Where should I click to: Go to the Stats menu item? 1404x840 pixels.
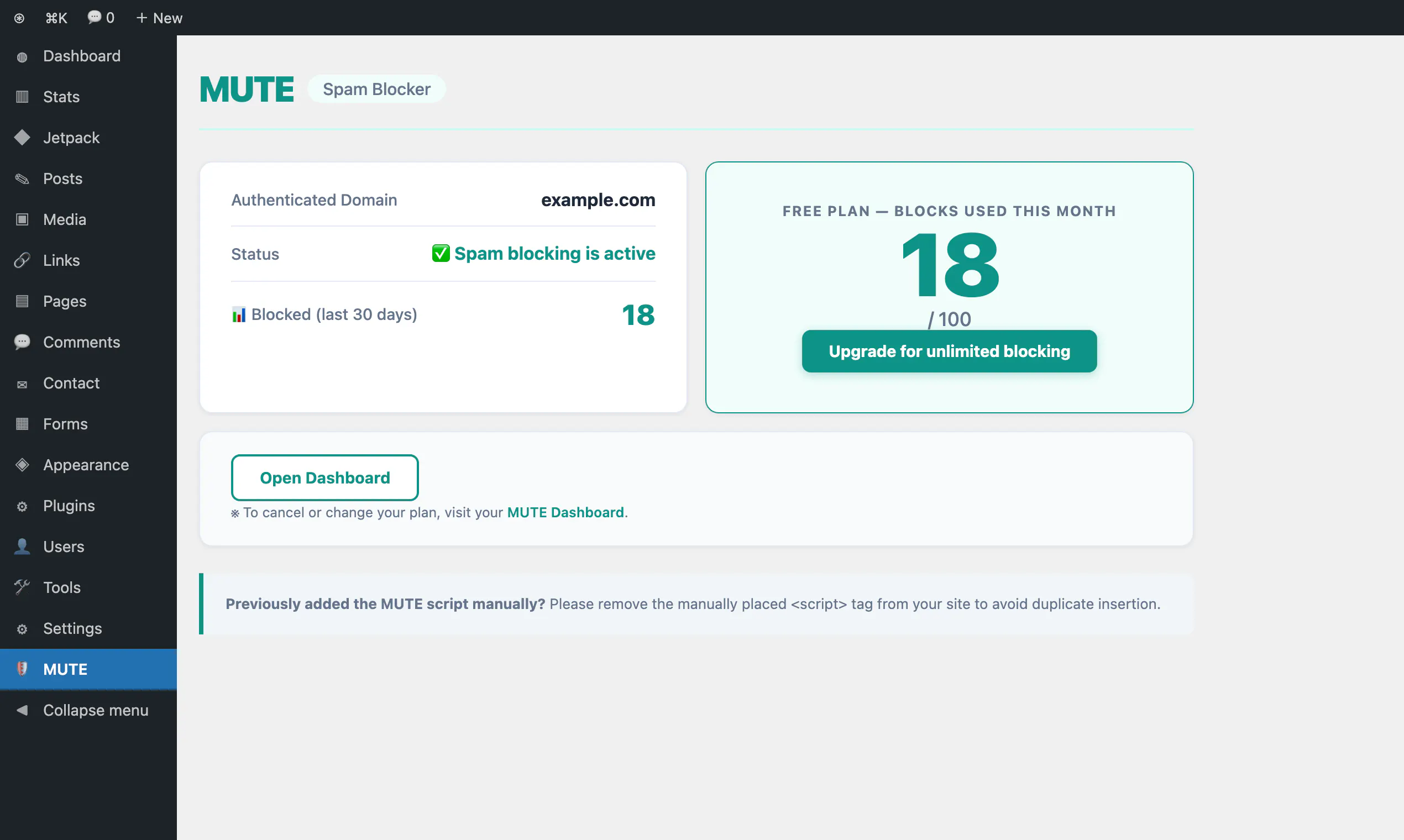[88, 97]
